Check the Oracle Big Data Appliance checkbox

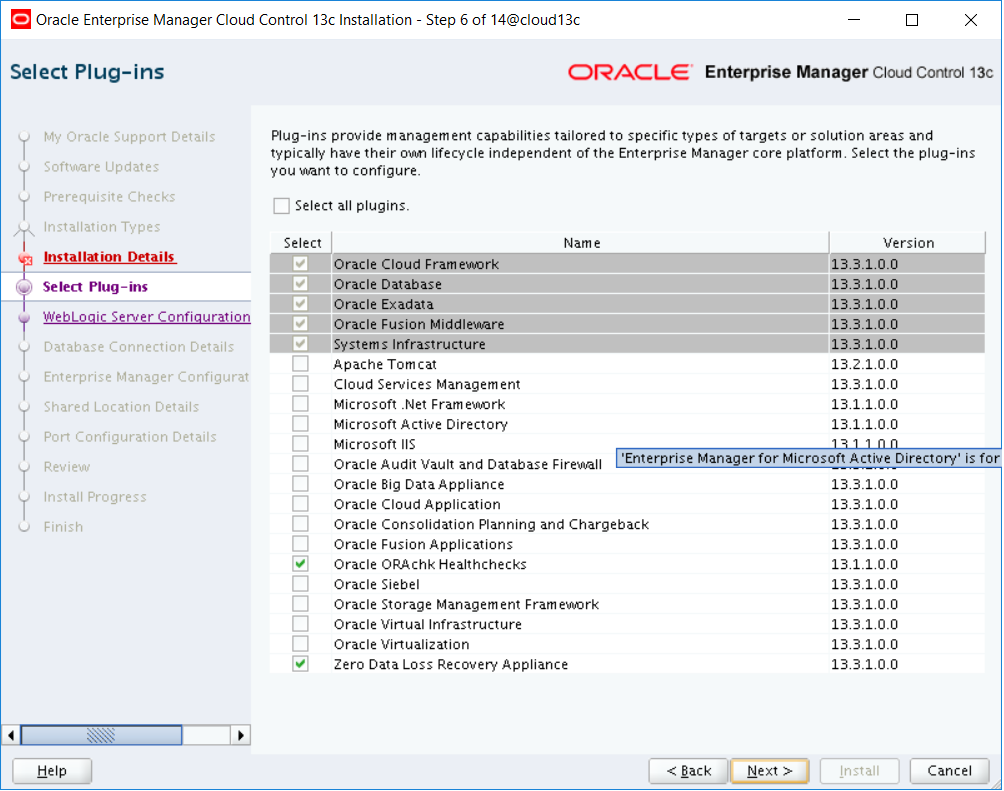[300, 484]
